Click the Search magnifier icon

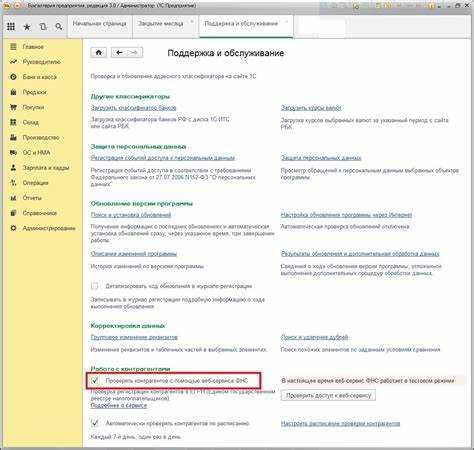[x=59, y=26]
